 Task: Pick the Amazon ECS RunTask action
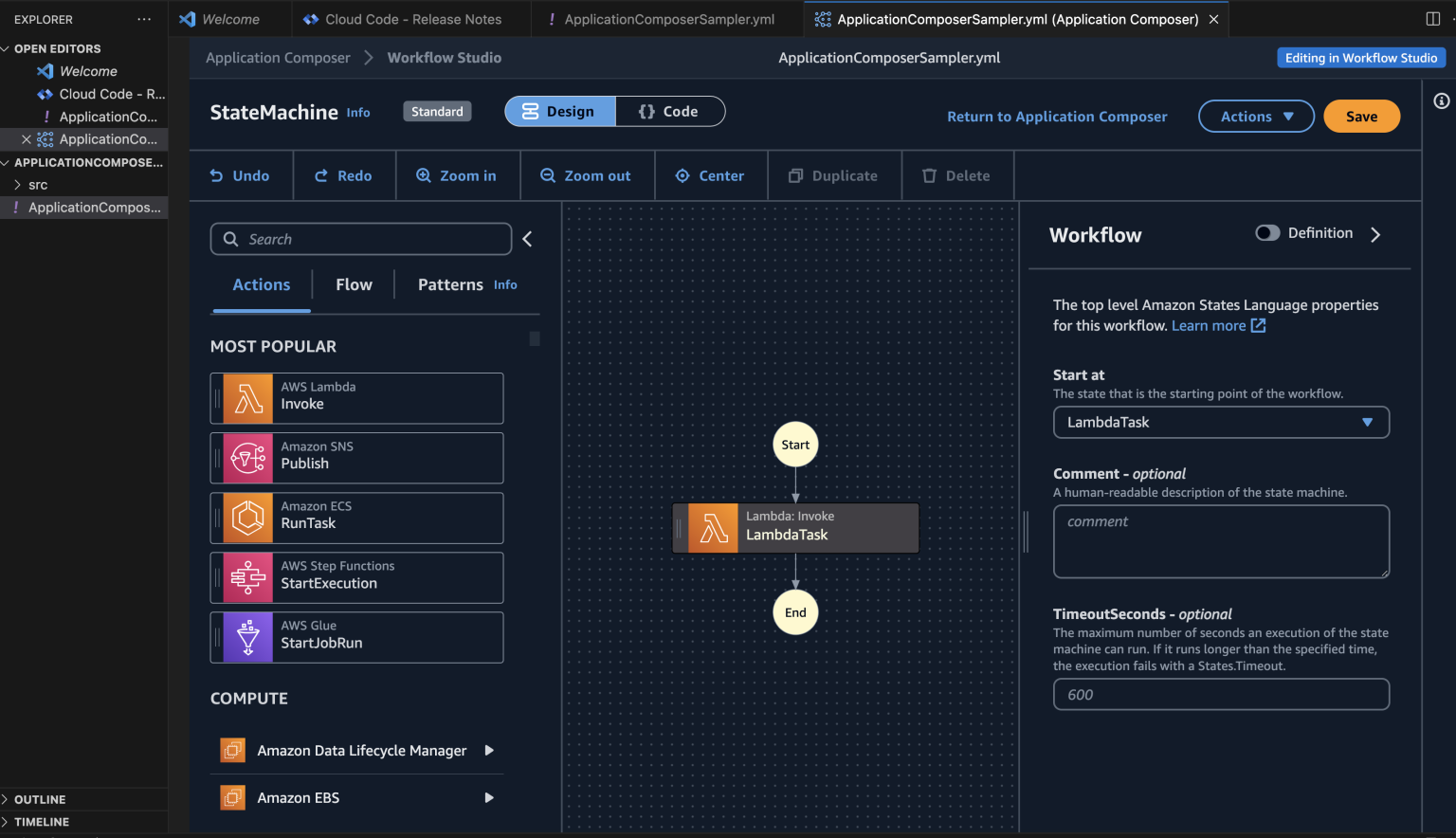356,518
